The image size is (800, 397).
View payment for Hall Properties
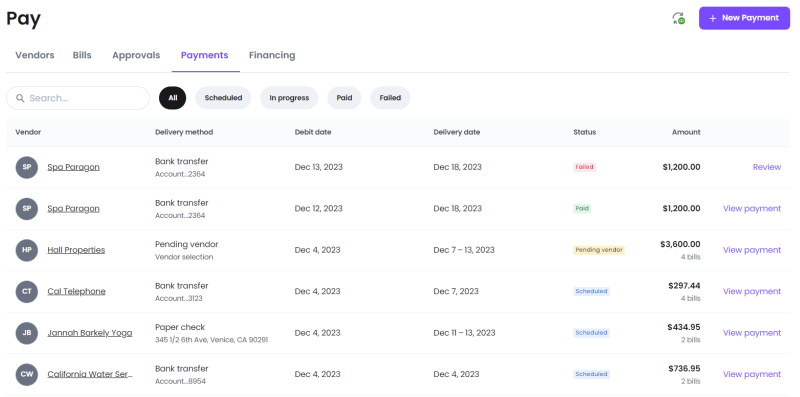pos(752,250)
